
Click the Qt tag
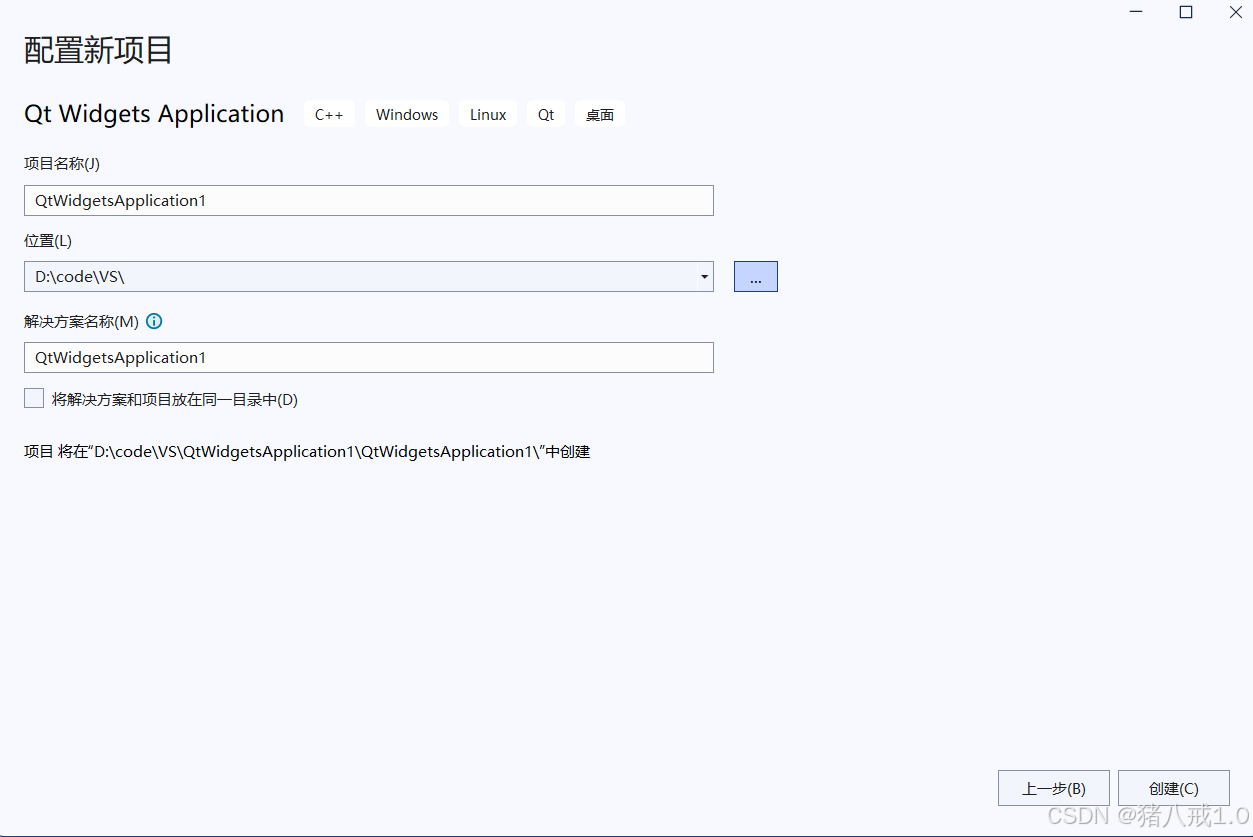[546, 114]
